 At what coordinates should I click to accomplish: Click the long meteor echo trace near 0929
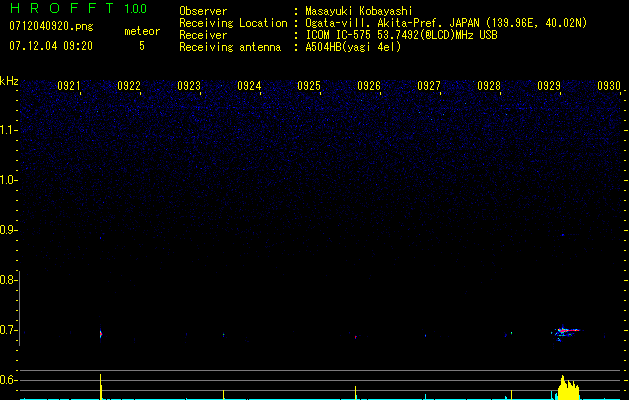[567, 332]
